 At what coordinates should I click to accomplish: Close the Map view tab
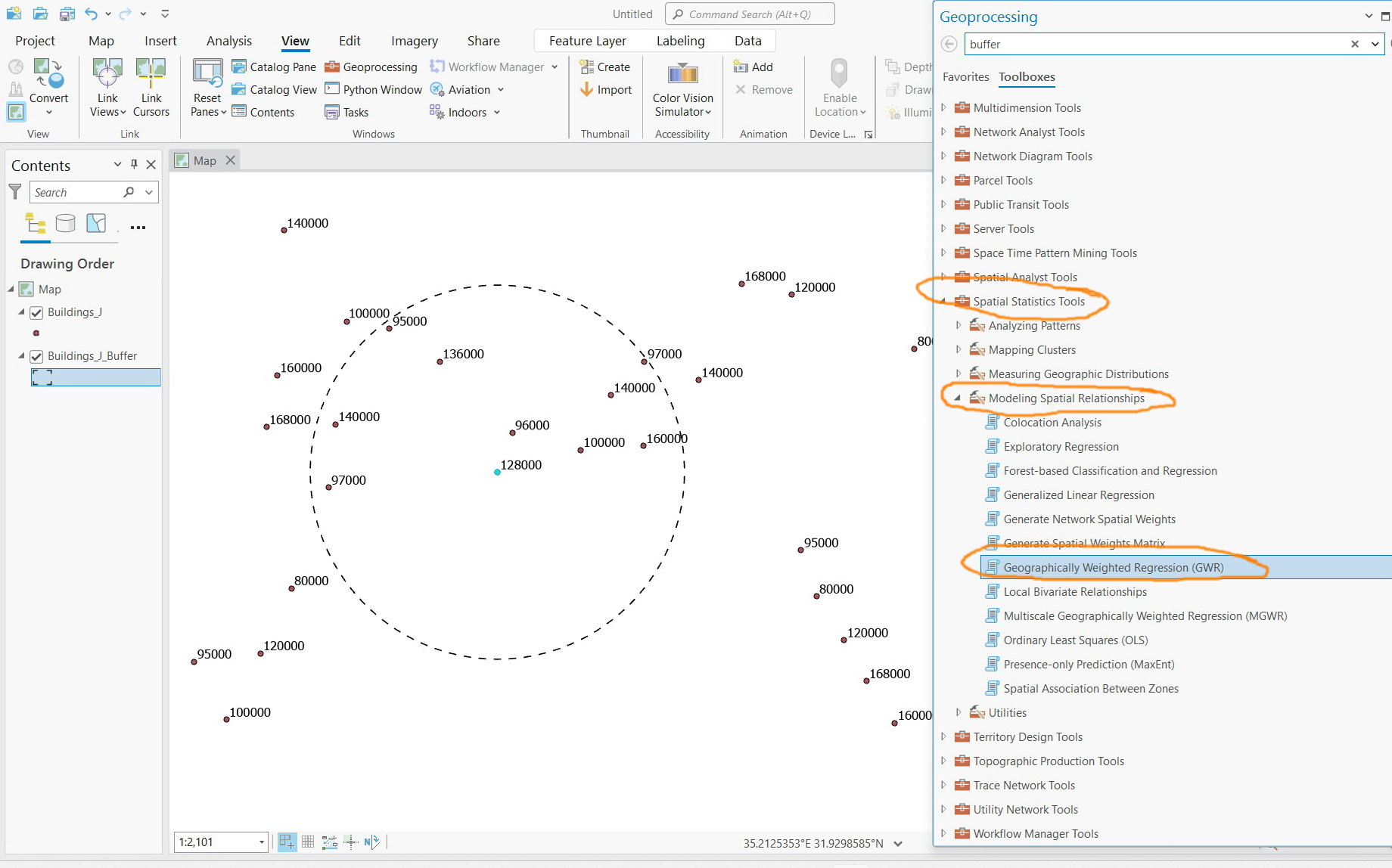pyautogui.click(x=231, y=160)
